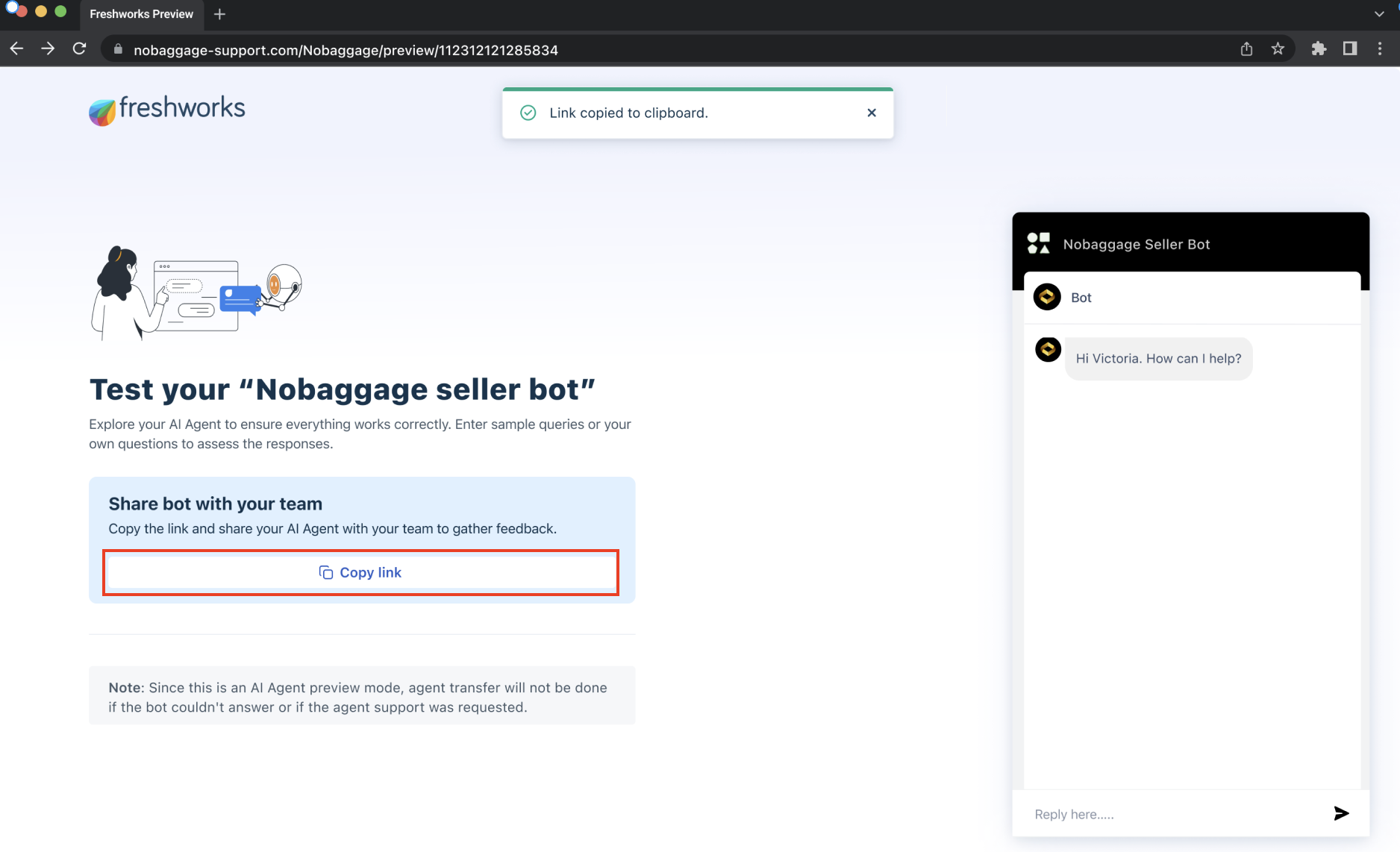Click the Note about agent transfer
This screenshot has height=852, width=1400.
click(x=361, y=697)
